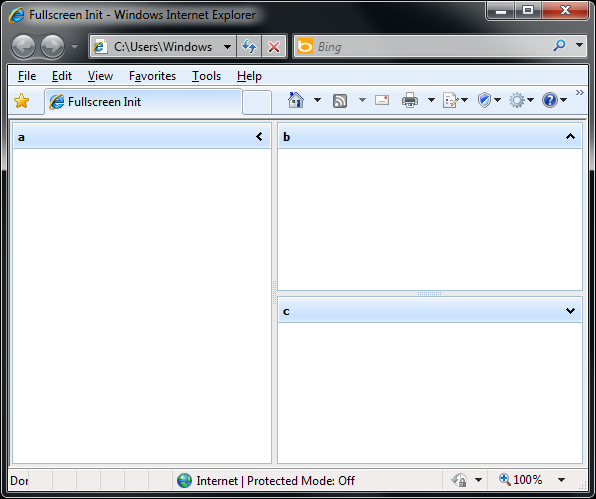596x499 pixels.
Task: Click the Back navigation button
Action: 24,47
